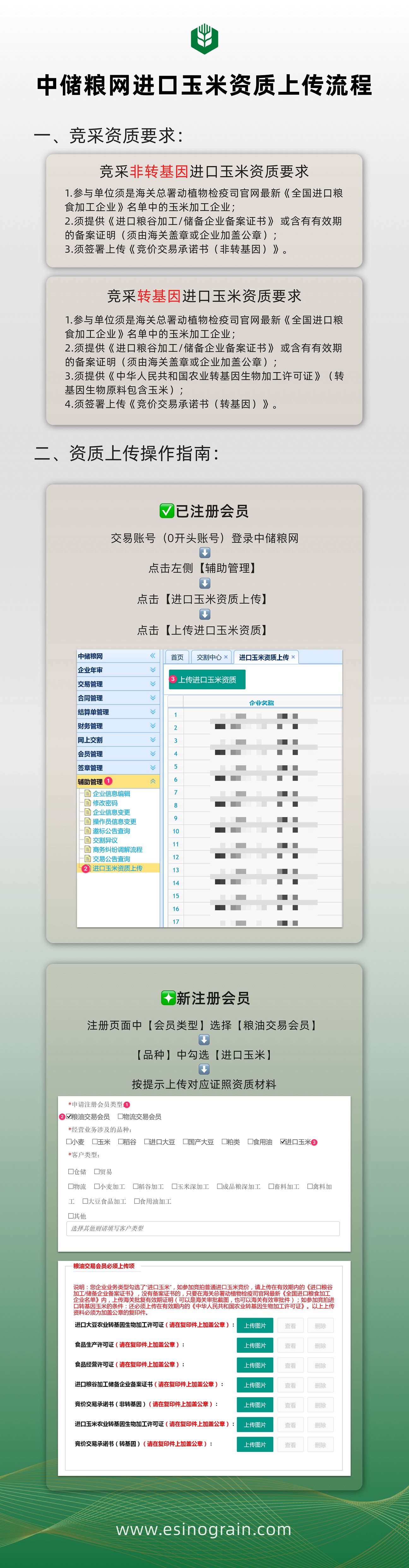Expand the 合同管理 sidebar section

(x=153, y=698)
